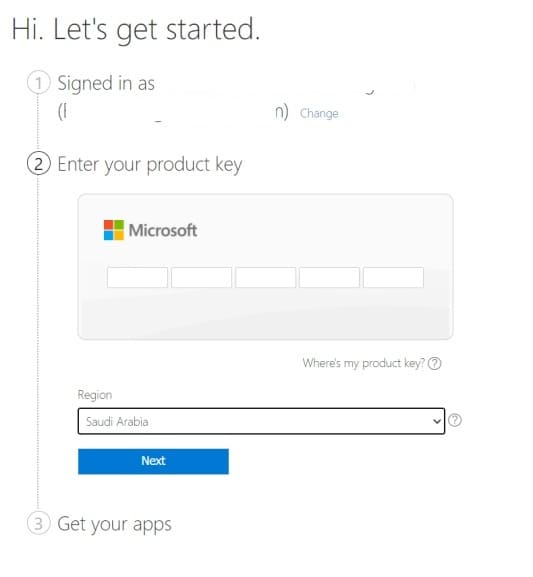Focus the first product key box

coord(137,277)
